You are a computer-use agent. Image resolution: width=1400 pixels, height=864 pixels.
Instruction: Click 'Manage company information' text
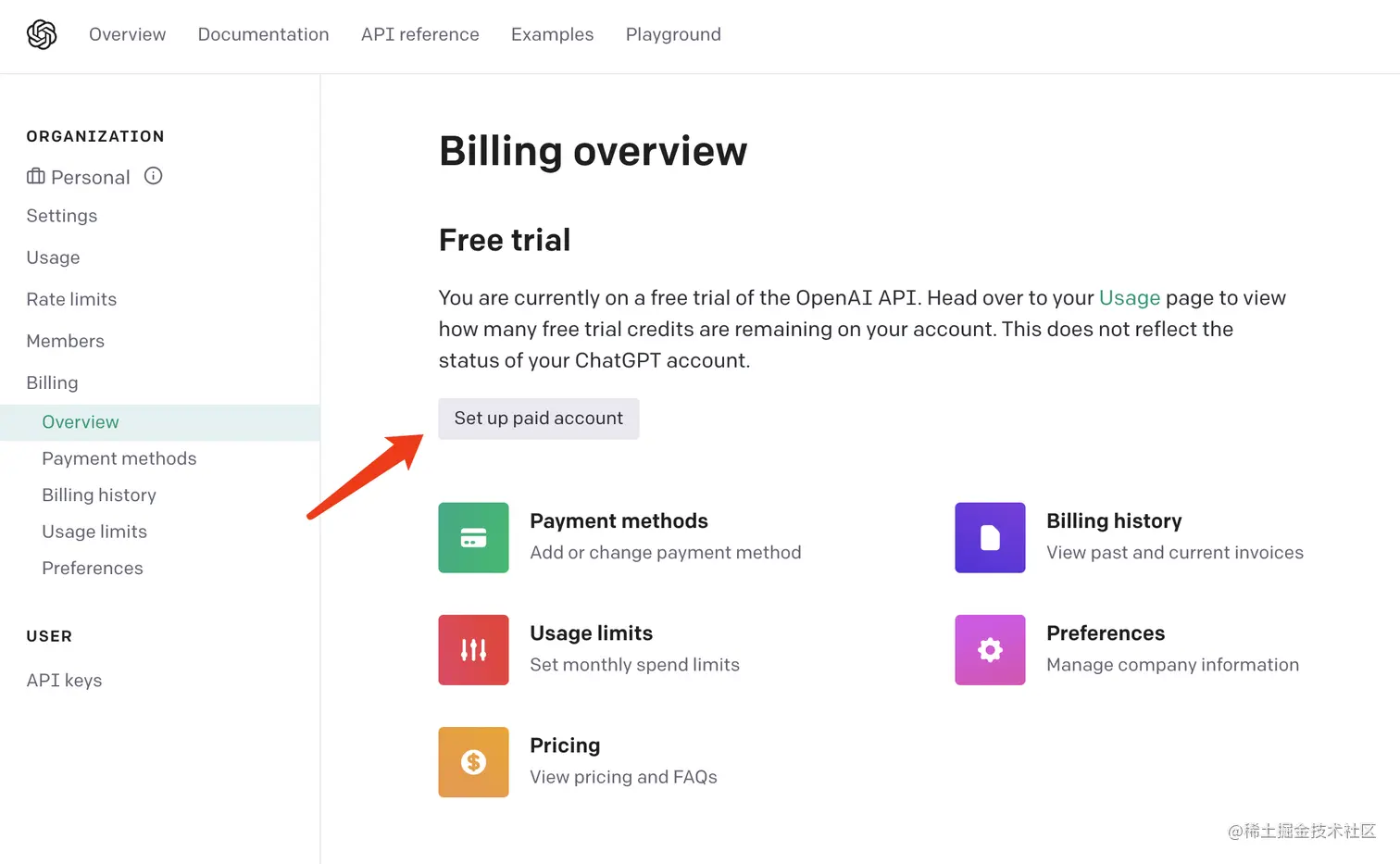coord(1172,665)
